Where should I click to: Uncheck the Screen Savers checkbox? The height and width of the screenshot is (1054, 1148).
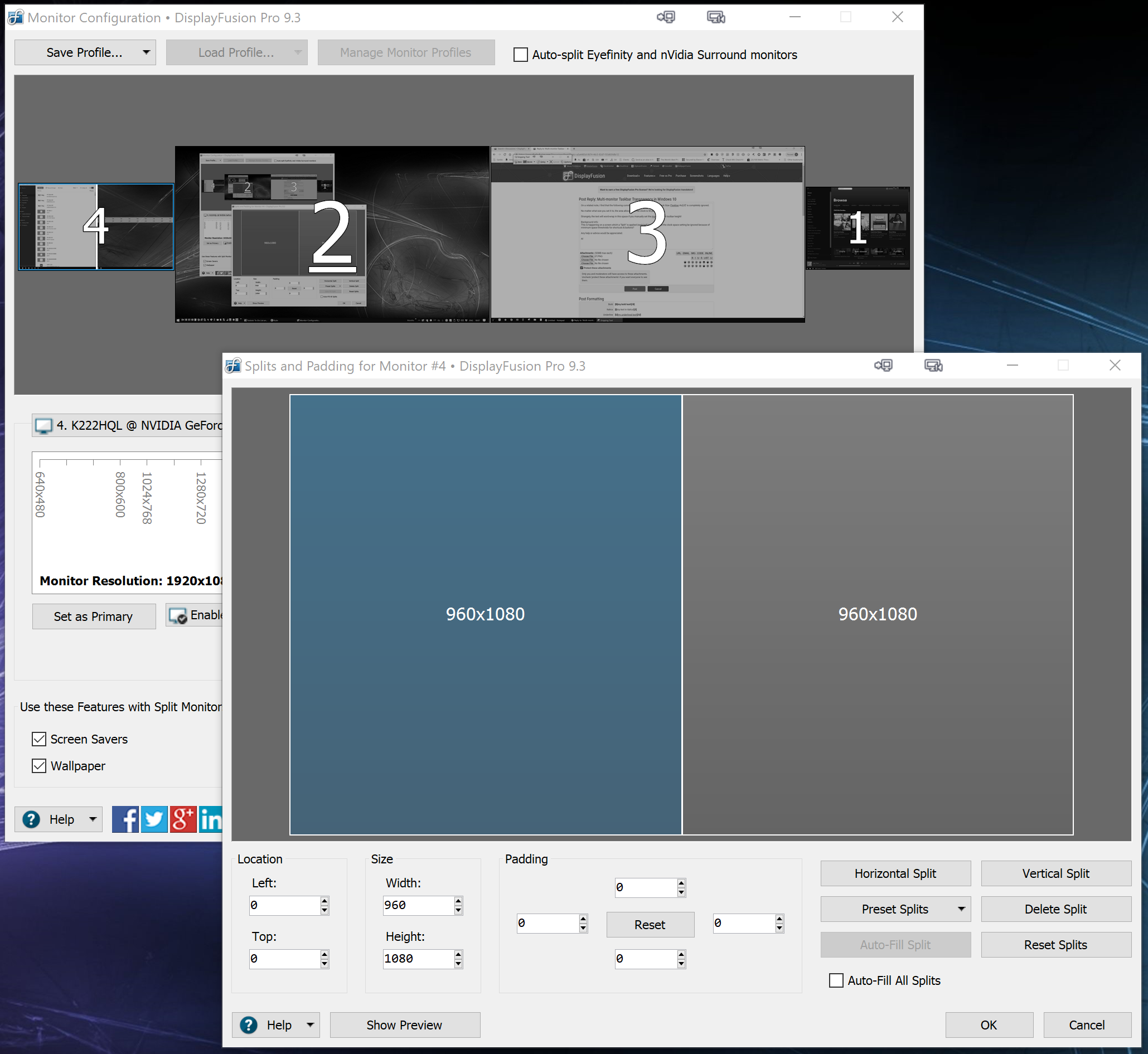[39, 739]
